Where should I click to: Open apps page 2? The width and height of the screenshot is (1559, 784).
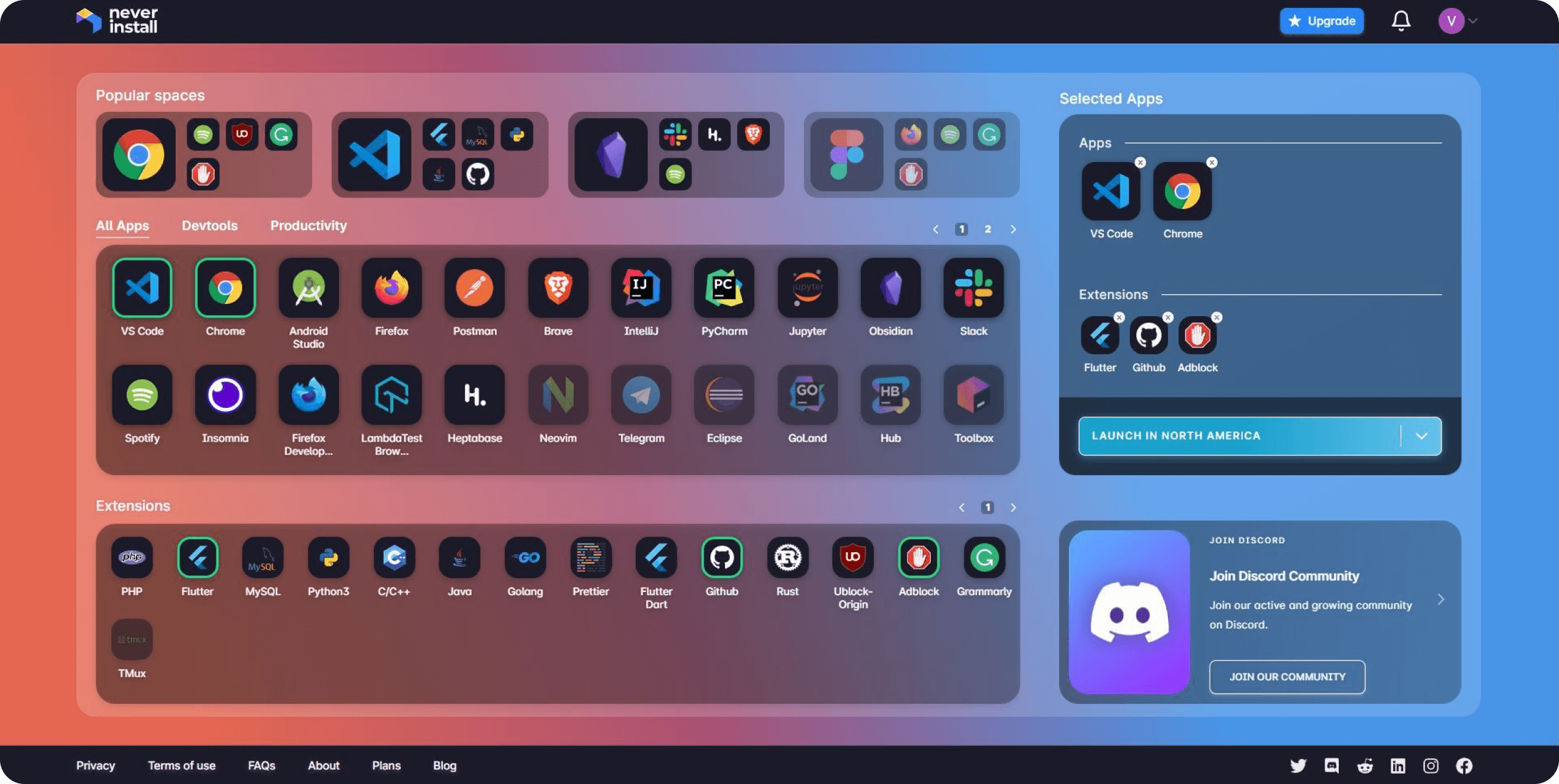[988, 229]
